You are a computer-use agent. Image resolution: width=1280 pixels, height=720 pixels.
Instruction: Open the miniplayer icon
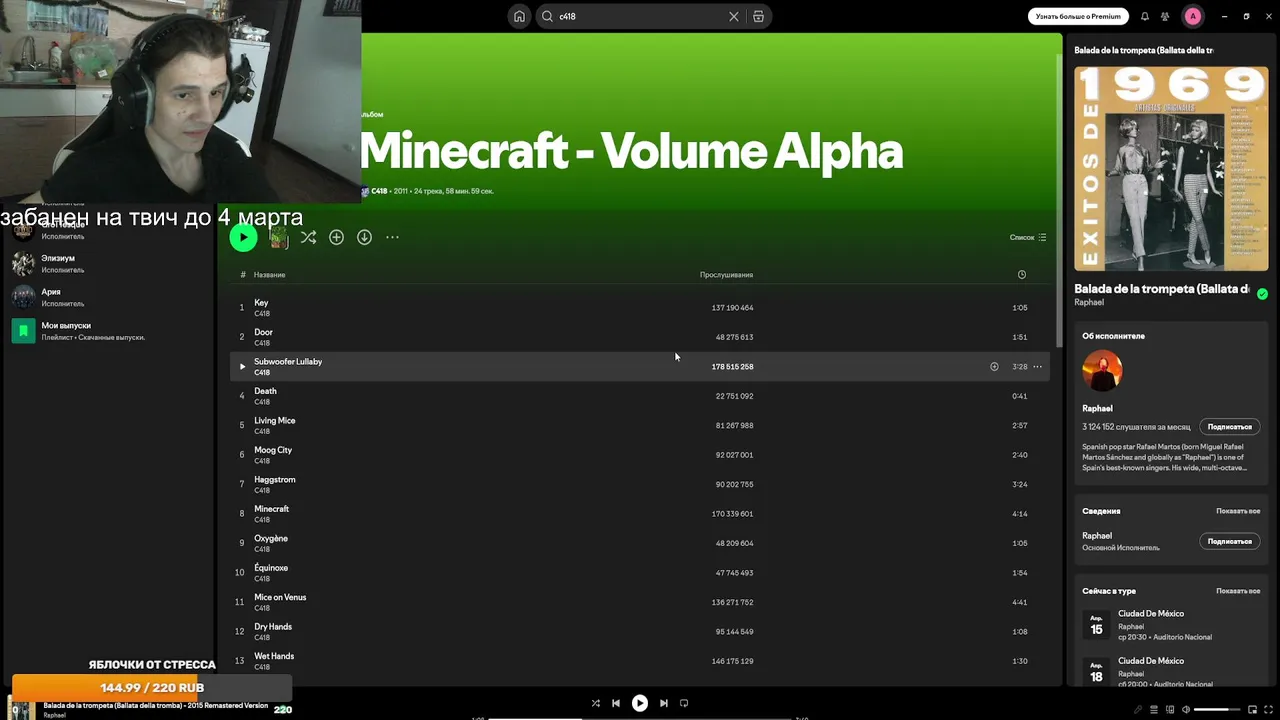pos(1252,709)
